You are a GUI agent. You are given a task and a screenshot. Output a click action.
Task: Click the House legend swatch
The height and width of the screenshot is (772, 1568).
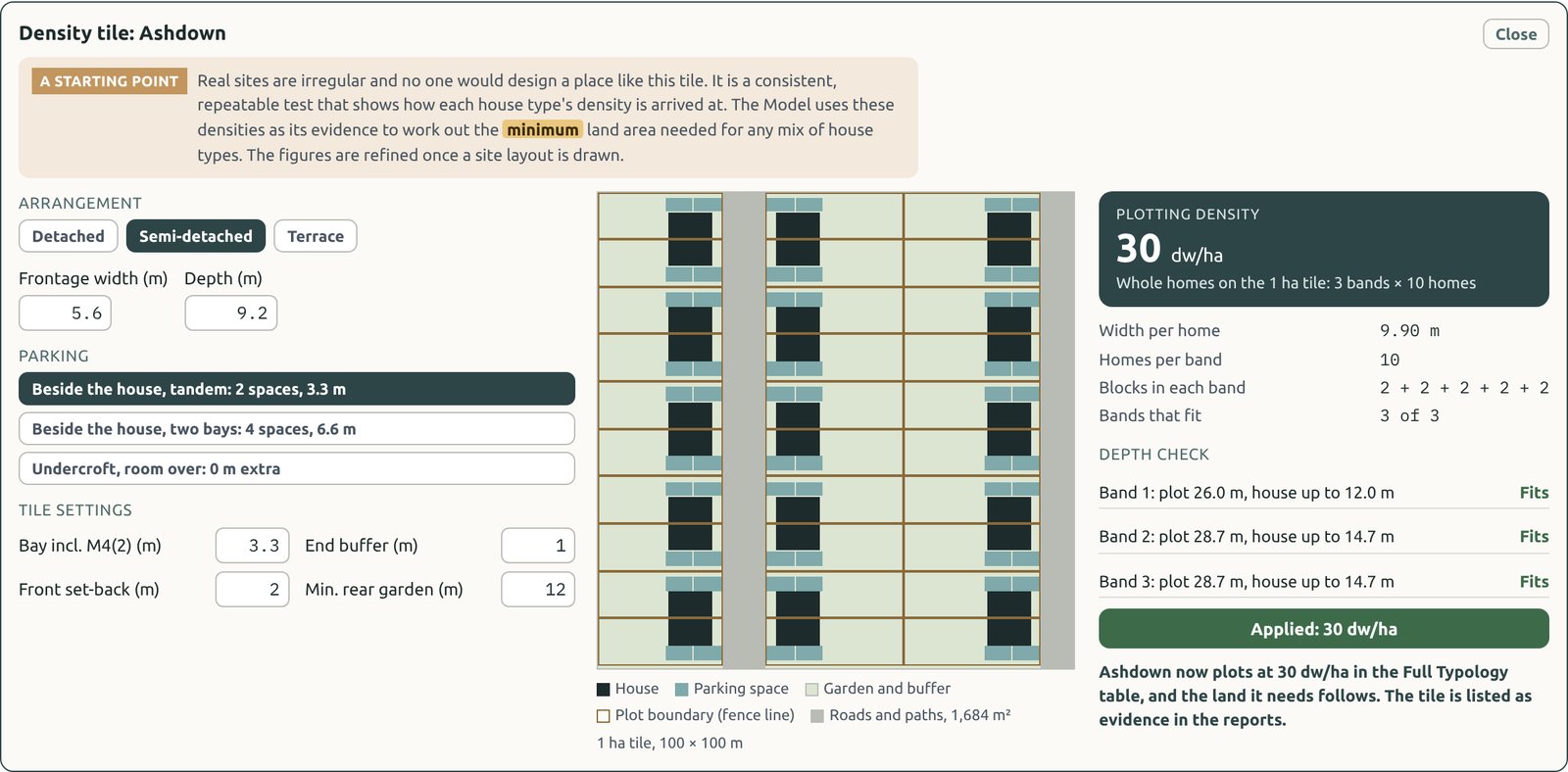(x=604, y=690)
